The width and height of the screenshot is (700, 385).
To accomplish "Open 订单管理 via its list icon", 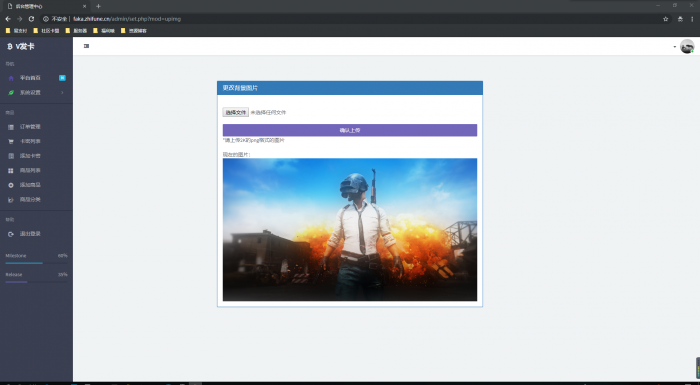I will pos(11,127).
